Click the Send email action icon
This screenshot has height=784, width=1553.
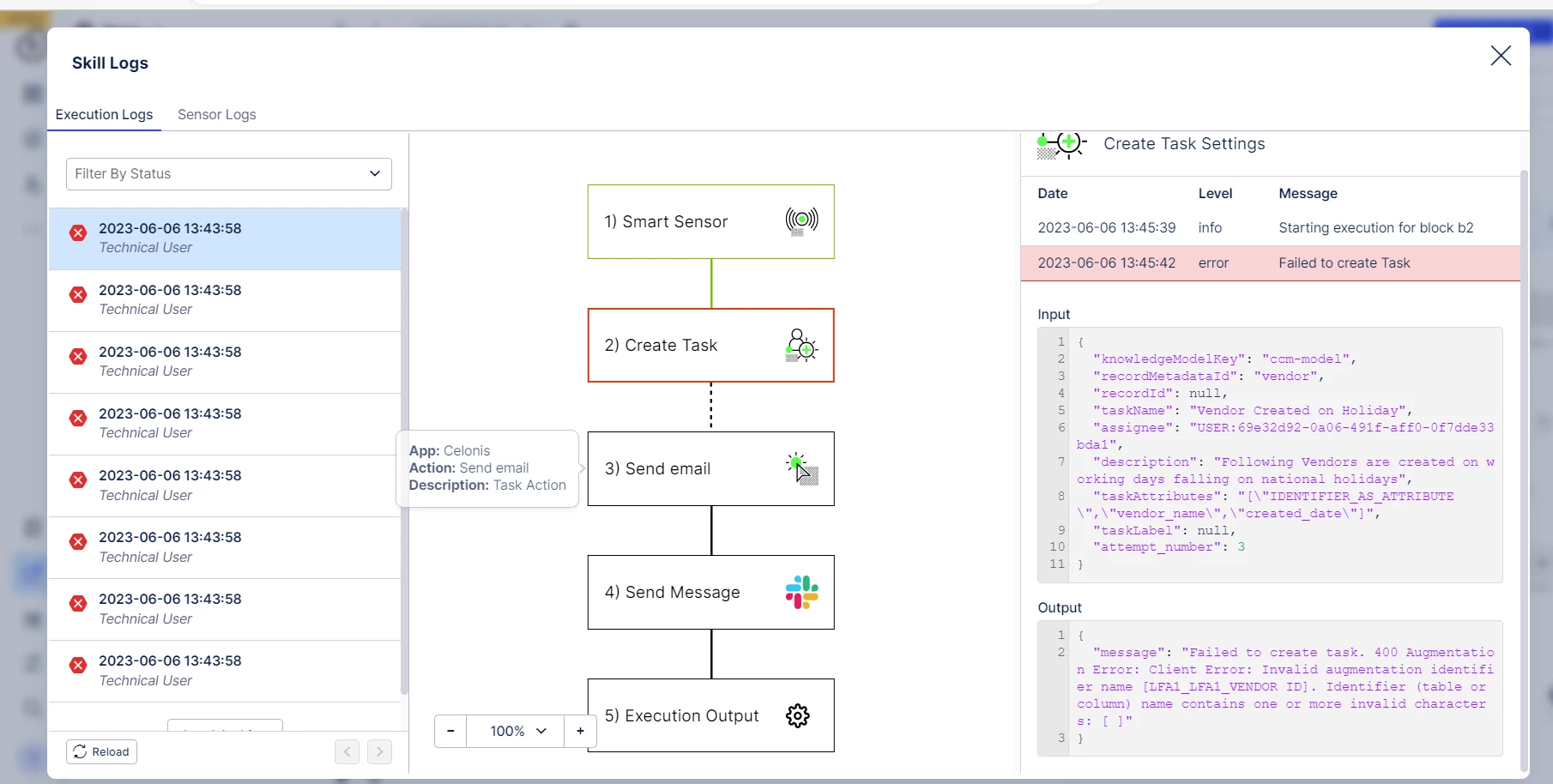click(x=801, y=468)
